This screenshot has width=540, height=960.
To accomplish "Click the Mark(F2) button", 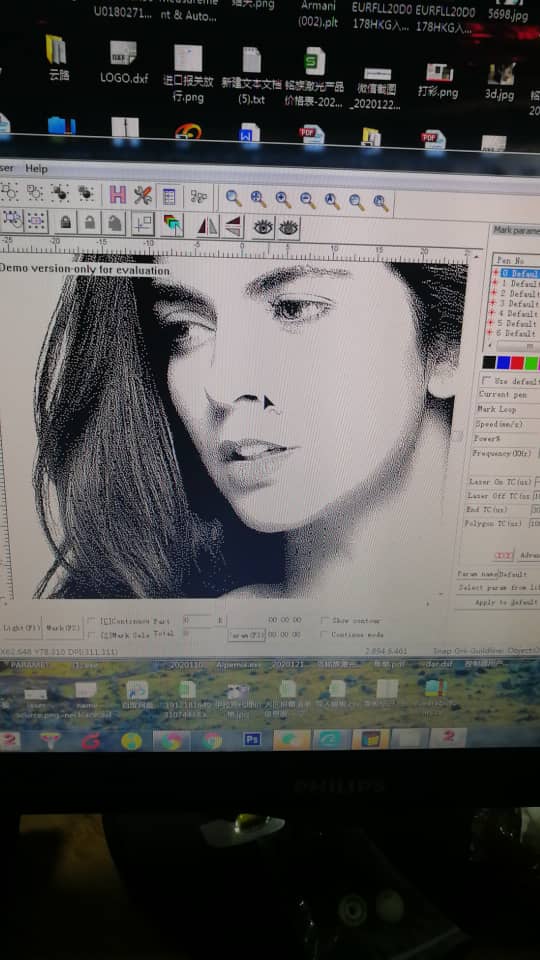I will click(64, 628).
